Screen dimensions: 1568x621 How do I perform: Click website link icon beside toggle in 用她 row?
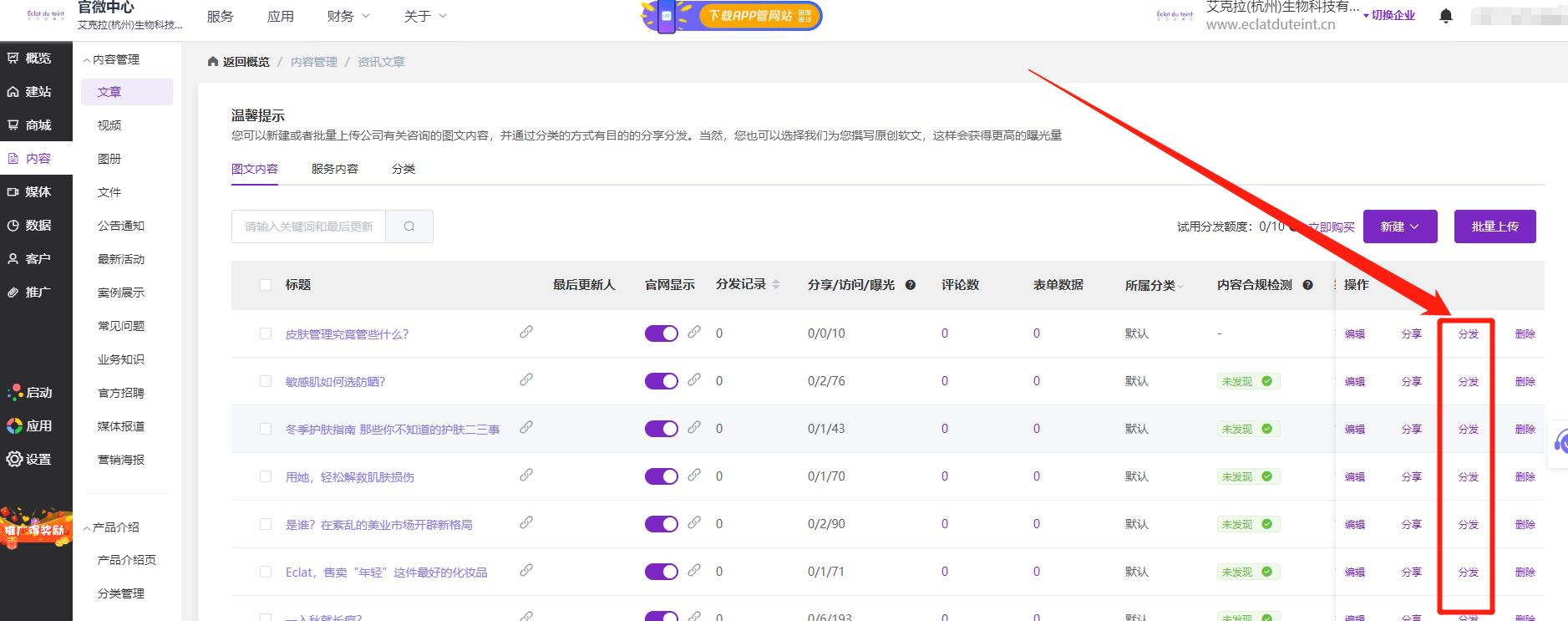694,475
